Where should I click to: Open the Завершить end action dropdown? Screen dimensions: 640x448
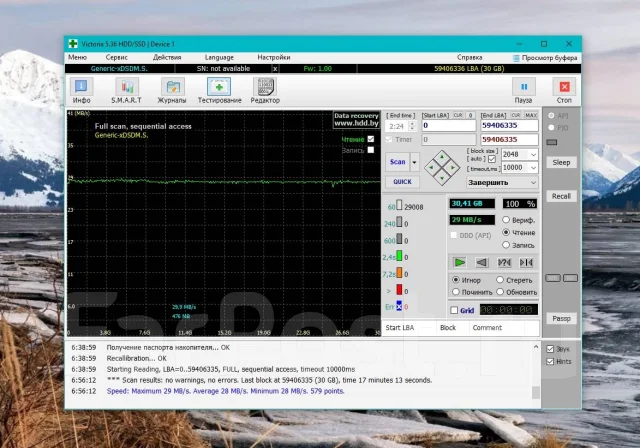(502, 182)
